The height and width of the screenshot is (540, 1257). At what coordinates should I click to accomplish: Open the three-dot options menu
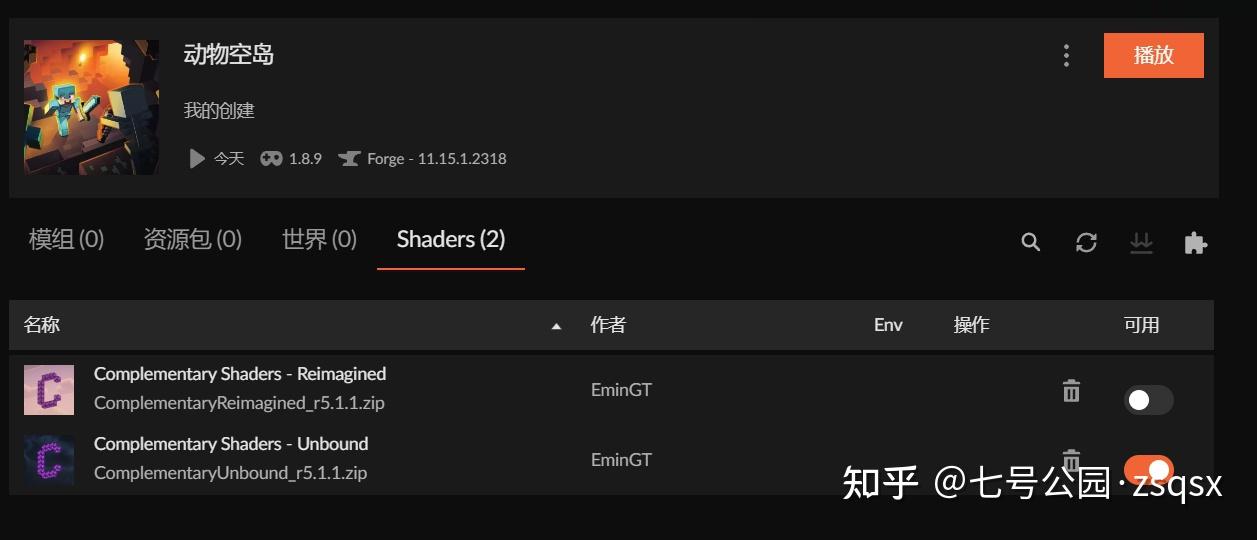[1066, 56]
